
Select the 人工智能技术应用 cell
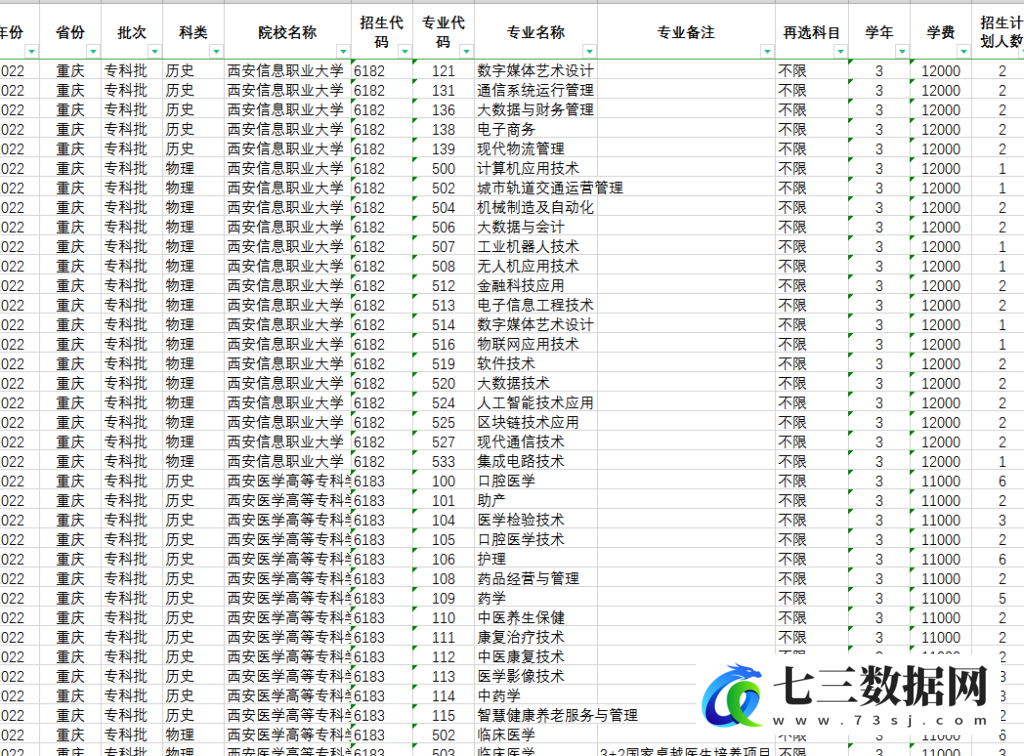click(536, 403)
